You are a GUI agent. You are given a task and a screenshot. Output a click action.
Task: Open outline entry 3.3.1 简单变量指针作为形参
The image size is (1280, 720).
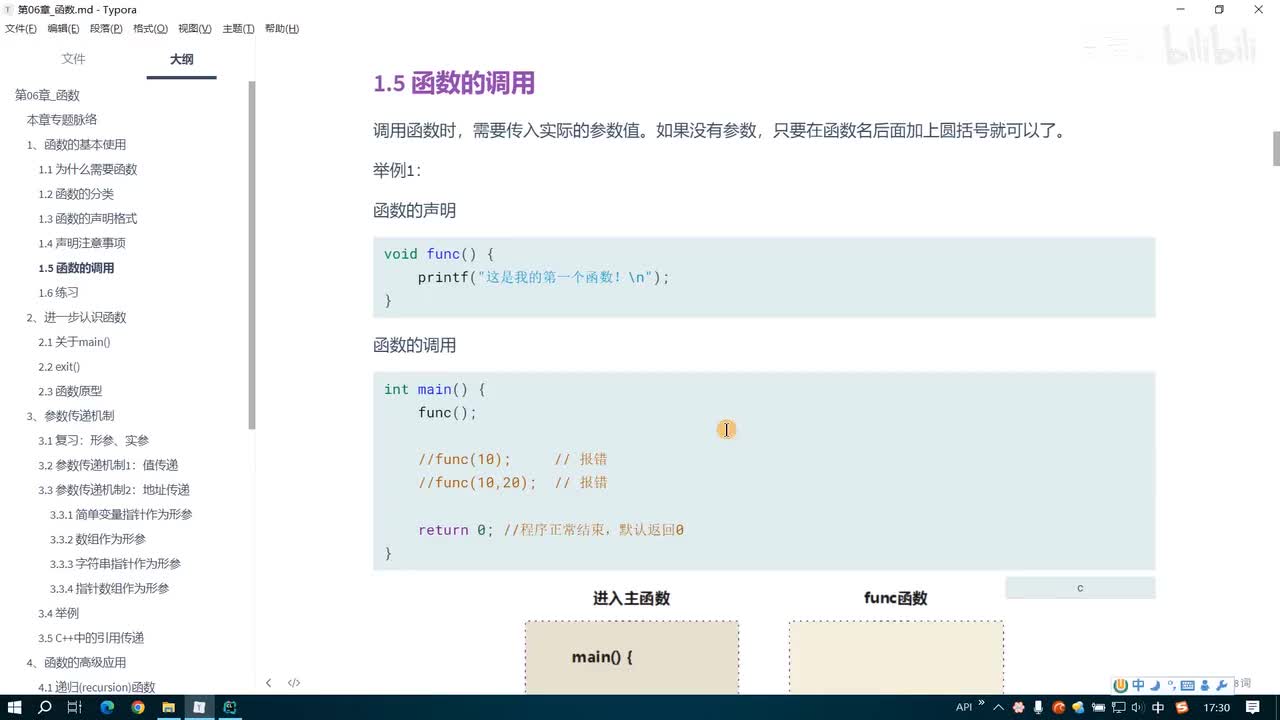[x=121, y=514]
